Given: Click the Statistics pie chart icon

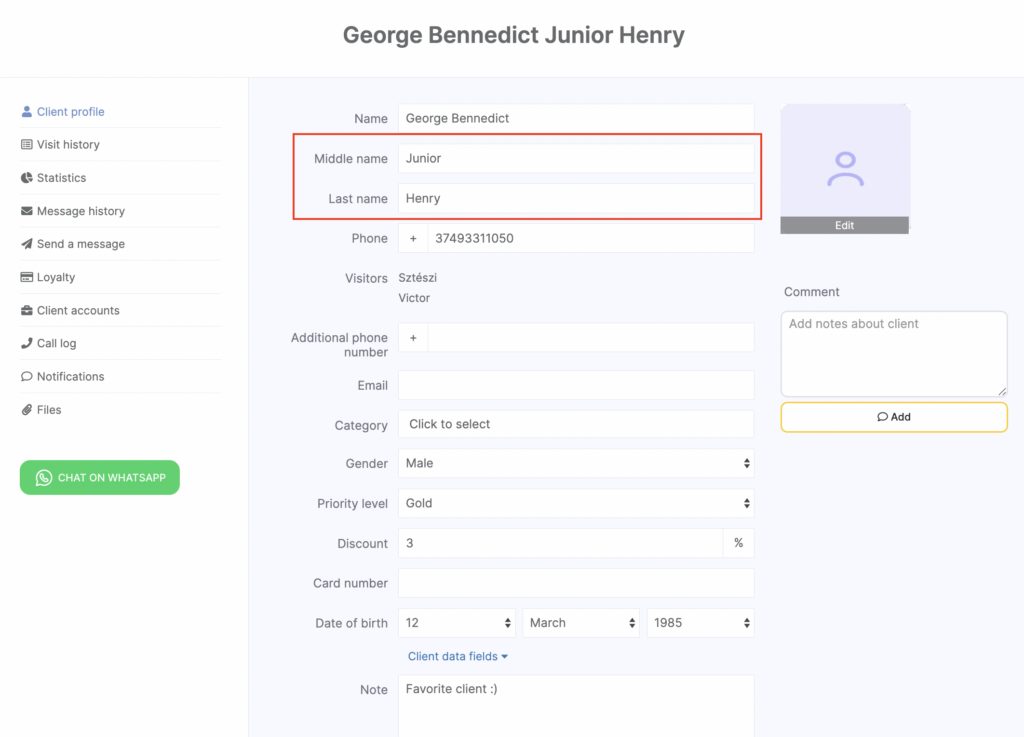Looking at the screenshot, I should pyautogui.click(x=27, y=178).
